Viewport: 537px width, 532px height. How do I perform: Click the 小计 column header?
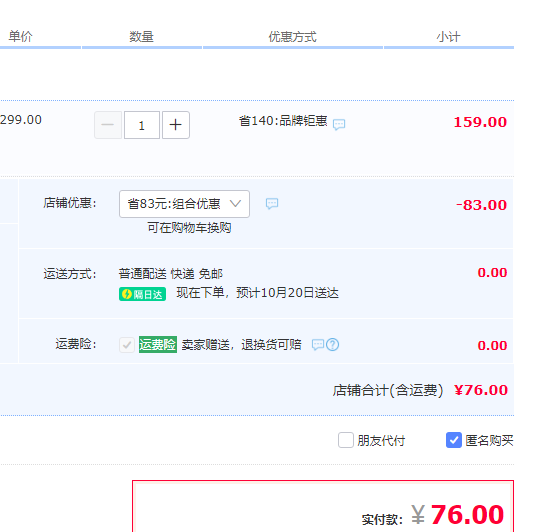point(449,37)
